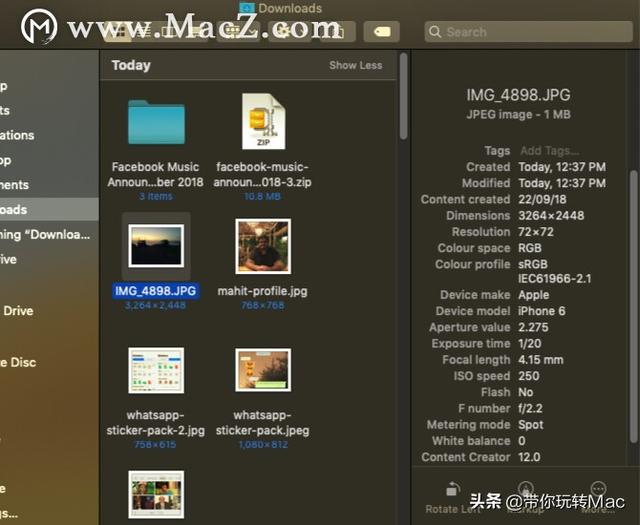This screenshot has height=525, width=640.
Task: Click the IMG_4898.JPG preview title
Action: click(x=518, y=95)
